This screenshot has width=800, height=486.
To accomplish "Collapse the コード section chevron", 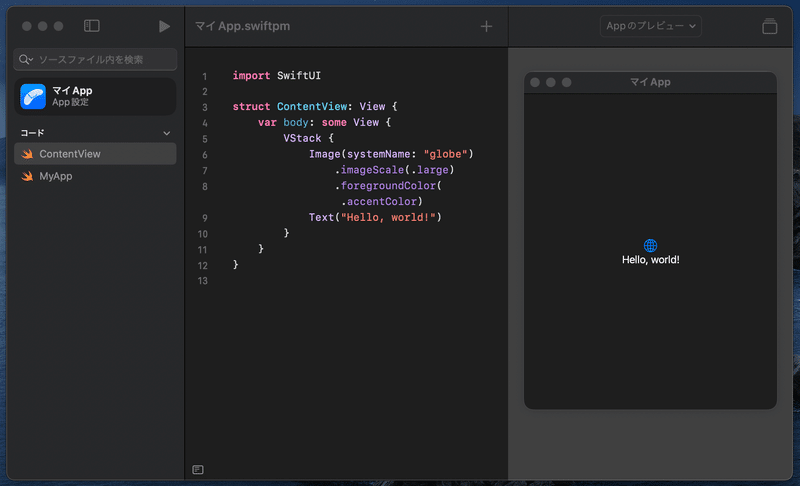I will click(166, 133).
